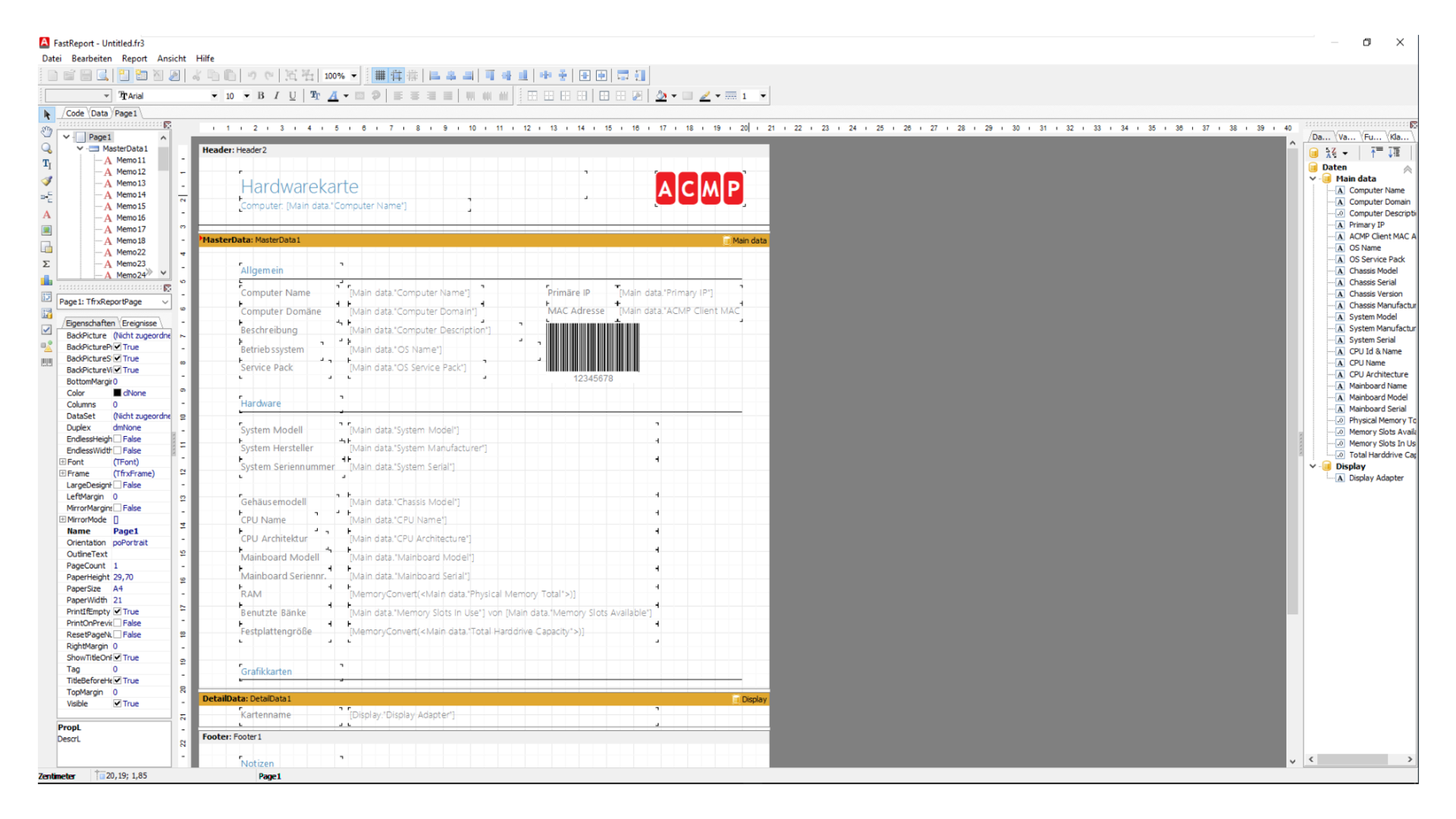Toggle the Visible property checkbox
1456x819 pixels.
[x=118, y=704]
